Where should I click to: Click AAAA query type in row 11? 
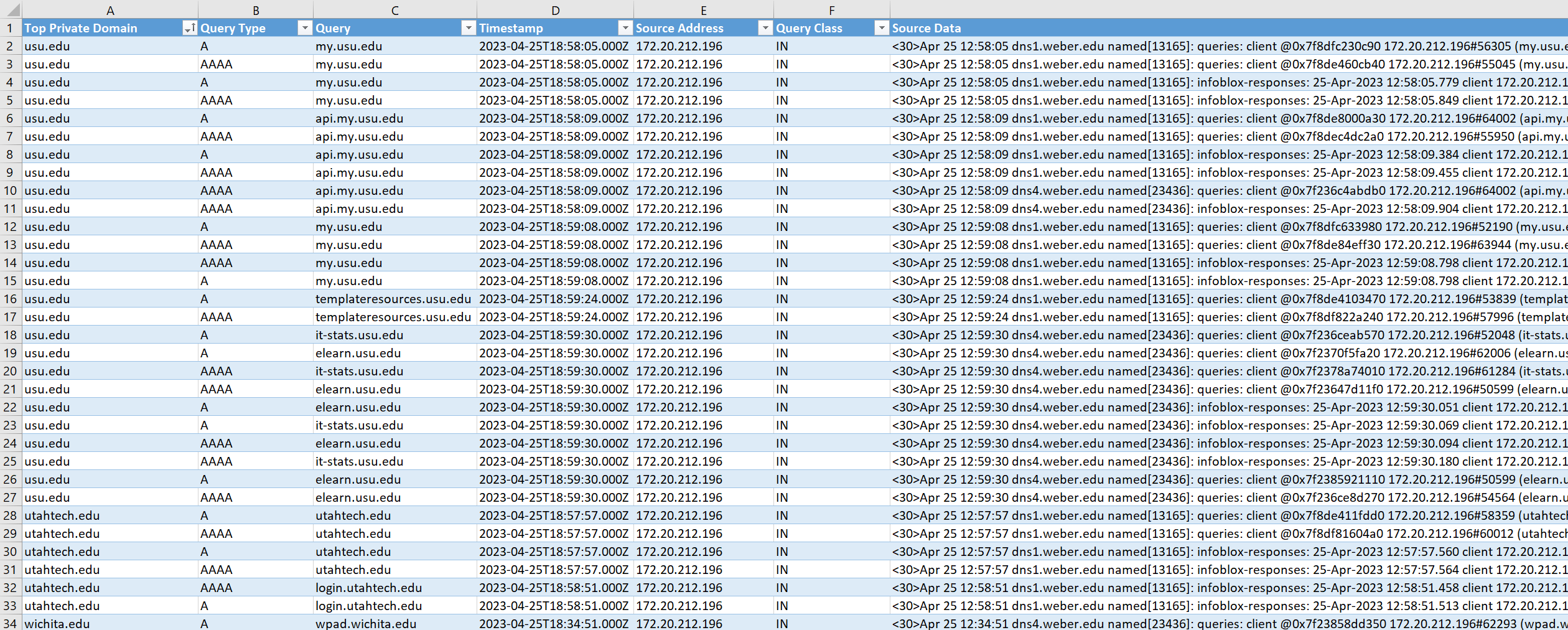coord(256,209)
